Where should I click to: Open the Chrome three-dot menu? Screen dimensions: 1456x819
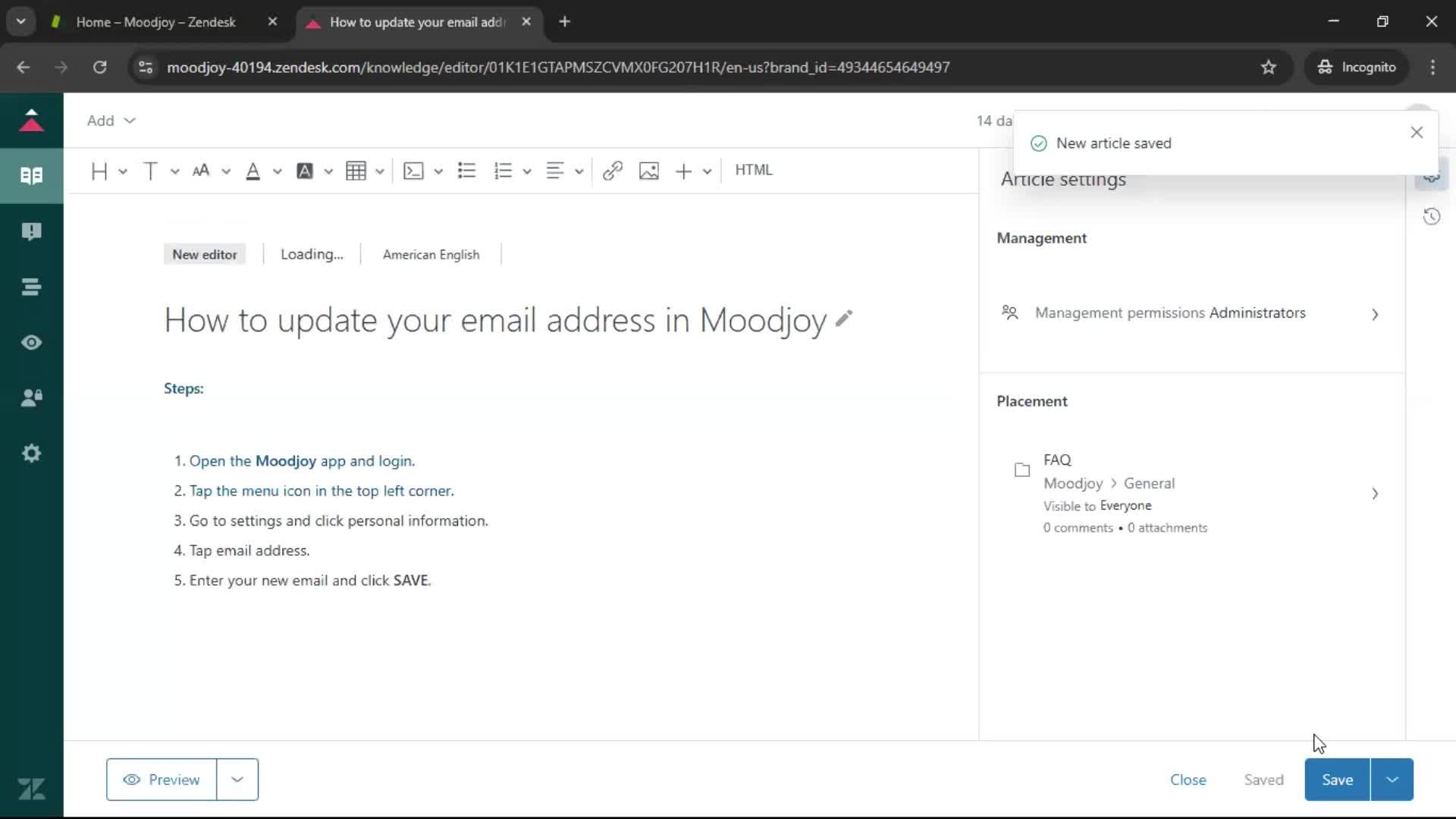click(x=1432, y=67)
